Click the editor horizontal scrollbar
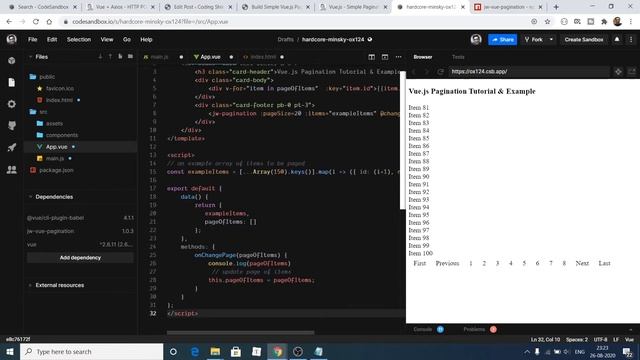This screenshot has width=640, height=360. (x=240, y=332)
